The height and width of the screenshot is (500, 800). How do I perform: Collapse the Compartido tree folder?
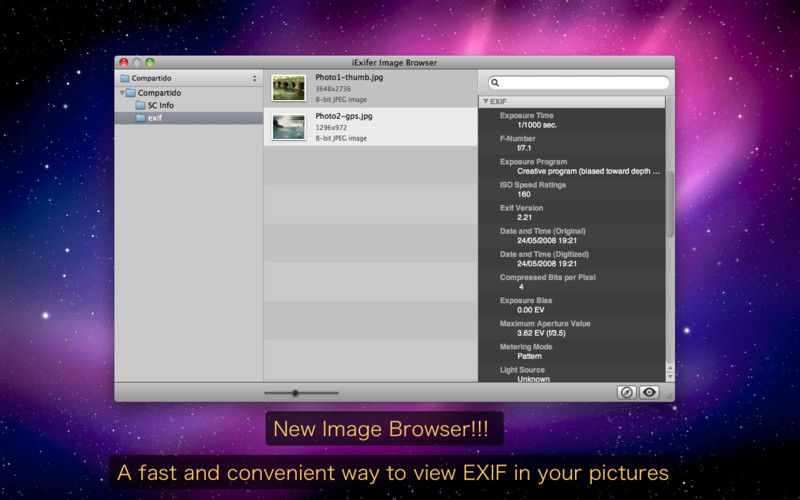[122, 93]
